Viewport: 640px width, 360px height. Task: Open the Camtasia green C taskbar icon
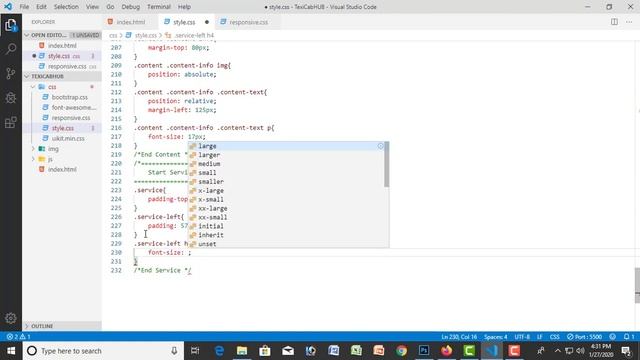click(469, 351)
